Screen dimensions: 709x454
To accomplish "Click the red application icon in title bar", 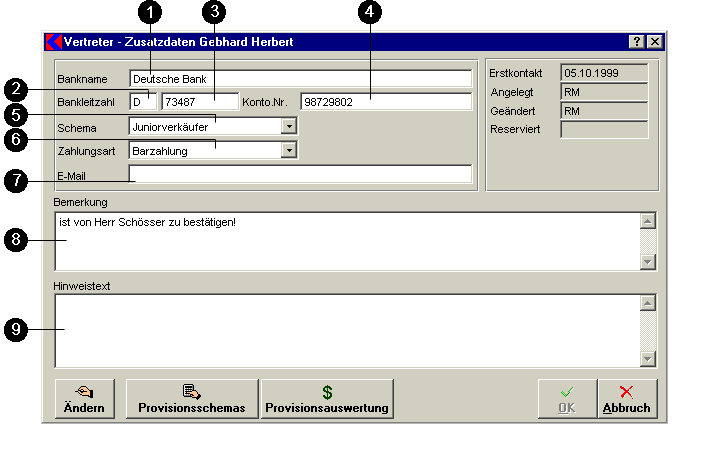I will (x=54, y=42).
